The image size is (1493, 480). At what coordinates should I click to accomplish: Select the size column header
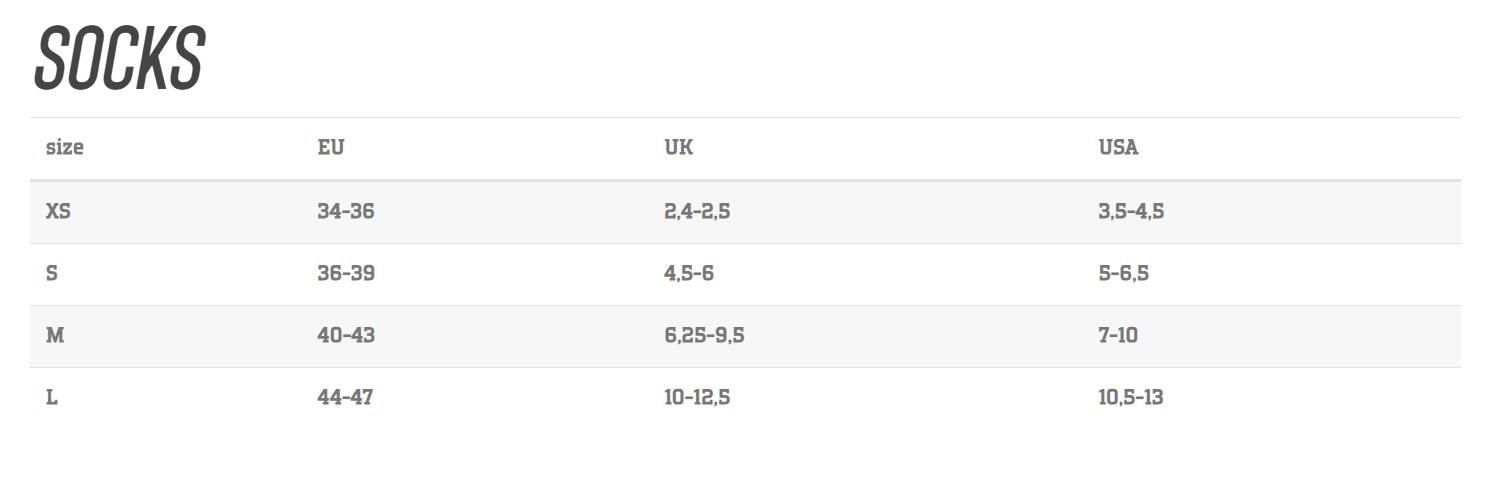tap(65, 148)
